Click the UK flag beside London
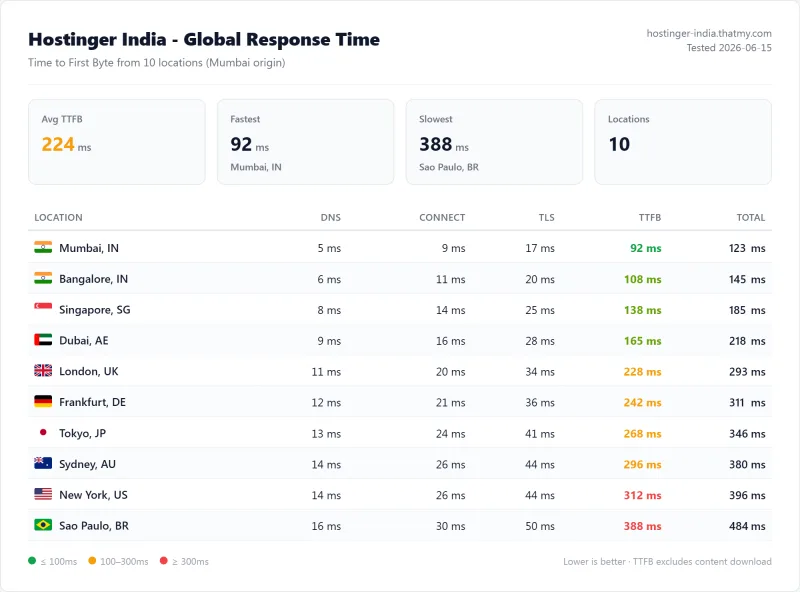800x592 pixels. click(x=43, y=371)
